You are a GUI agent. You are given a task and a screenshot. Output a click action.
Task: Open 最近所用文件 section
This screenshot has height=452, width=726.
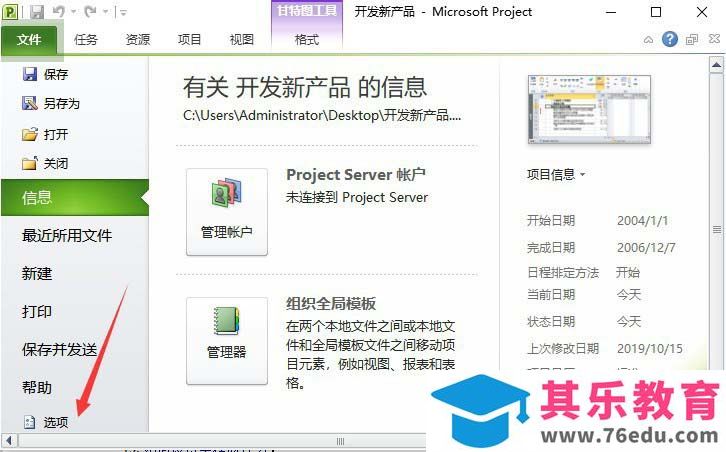67,235
